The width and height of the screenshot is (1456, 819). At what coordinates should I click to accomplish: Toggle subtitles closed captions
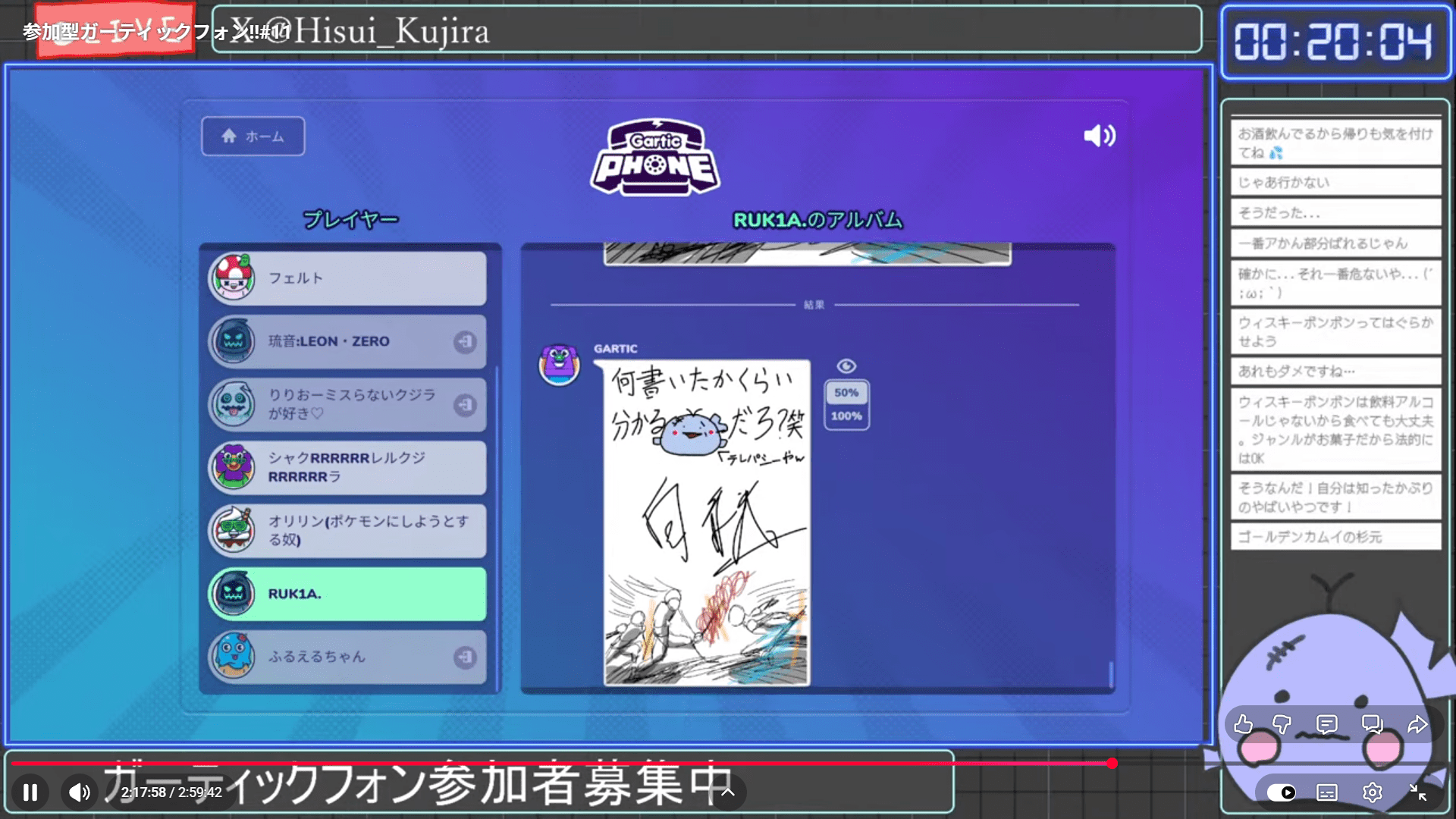[1327, 792]
